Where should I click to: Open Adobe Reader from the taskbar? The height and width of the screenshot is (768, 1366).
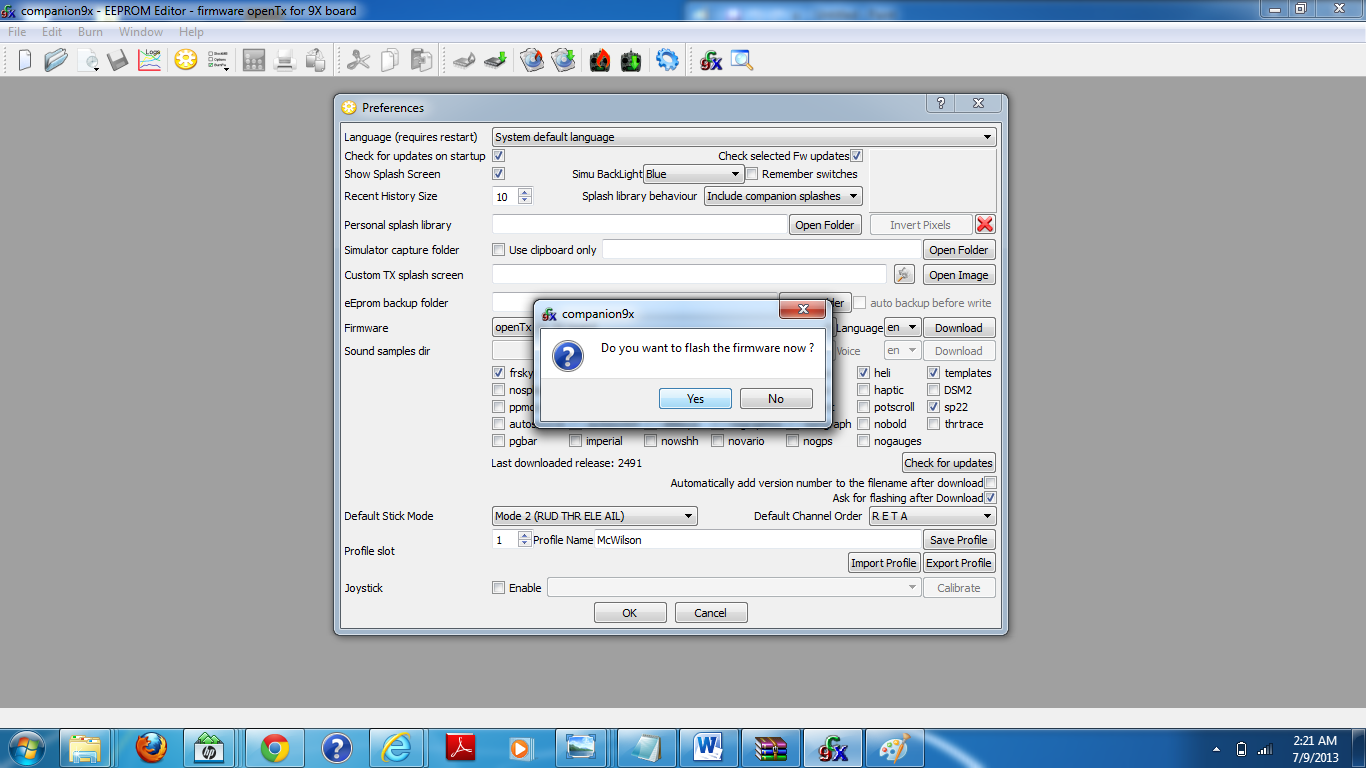[x=461, y=747]
